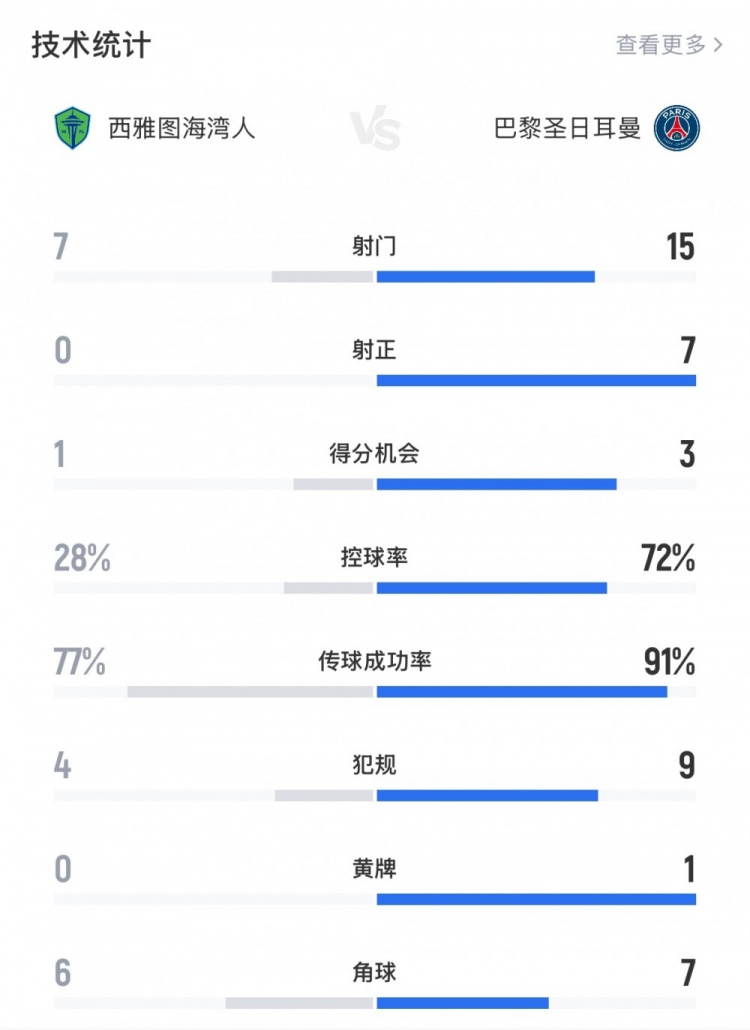Click the blue 控球率 bar

pyautogui.click(x=492, y=587)
